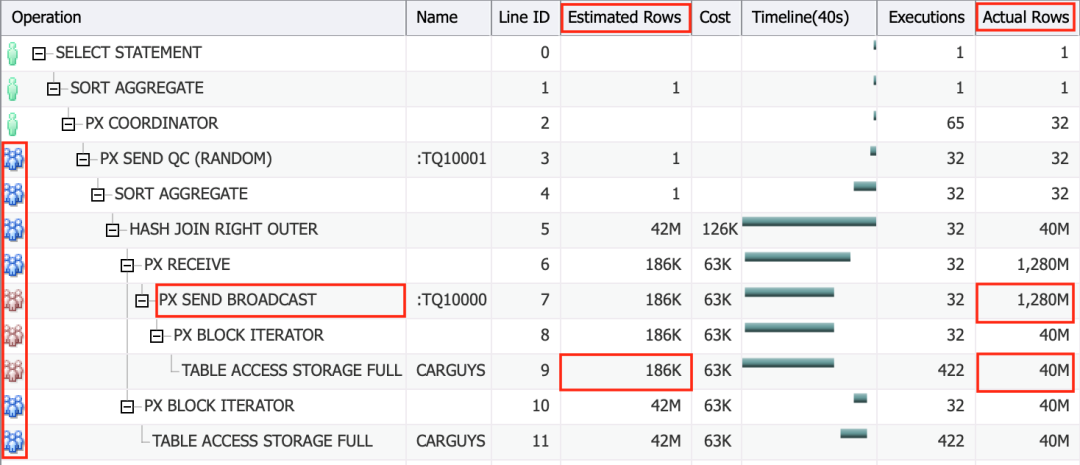Click the blue parallel icon on line 11 table scan
Viewport: 1080px width, 465px height.
tap(14, 441)
